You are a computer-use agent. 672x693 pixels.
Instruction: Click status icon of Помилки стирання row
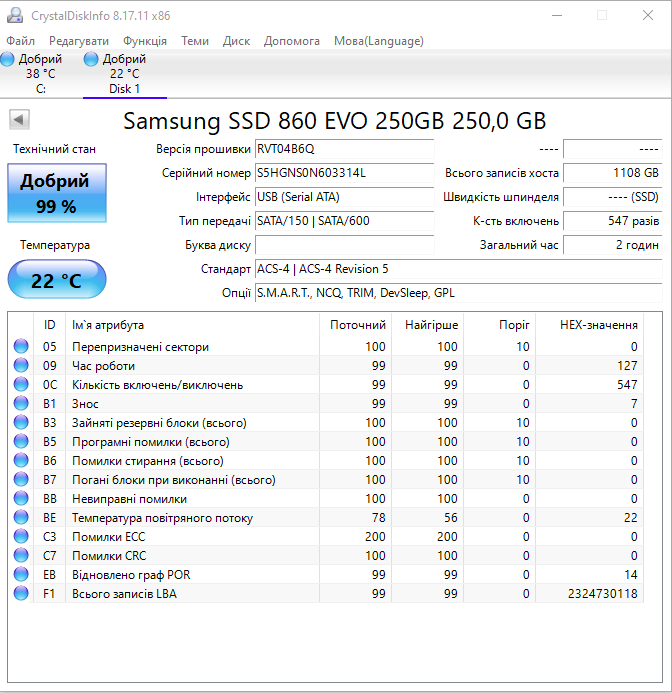[21, 460]
